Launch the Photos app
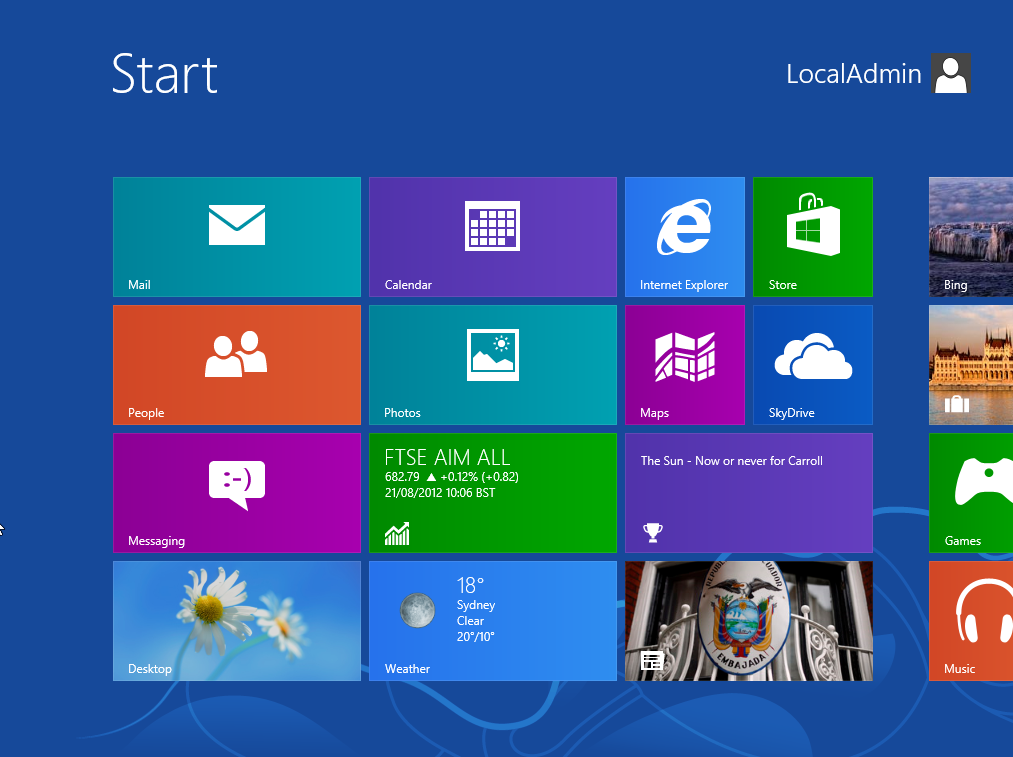Image resolution: width=1013 pixels, height=757 pixels. [x=492, y=365]
